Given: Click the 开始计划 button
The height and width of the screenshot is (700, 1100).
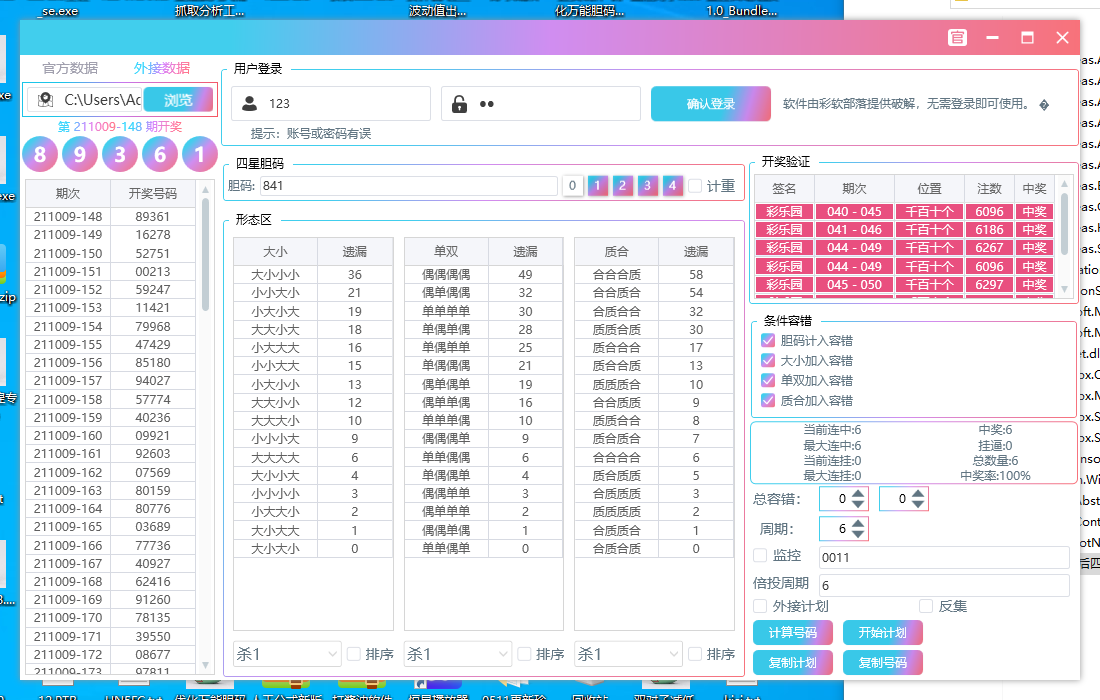Looking at the screenshot, I should tap(883, 633).
